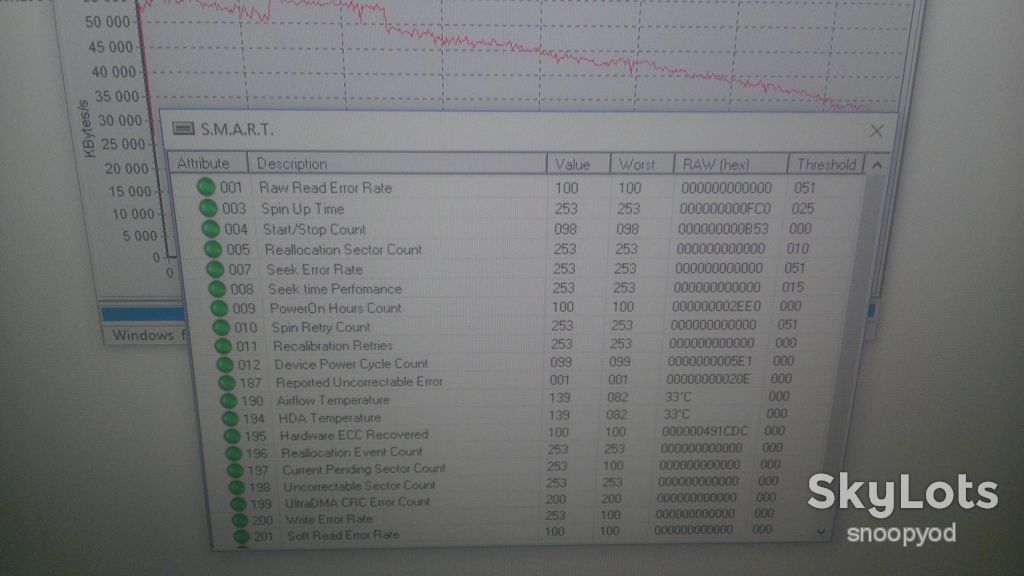Screen dimensions: 1024x576
Task: Click green status icon for Airflow Temperature
Action: click(229, 400)
